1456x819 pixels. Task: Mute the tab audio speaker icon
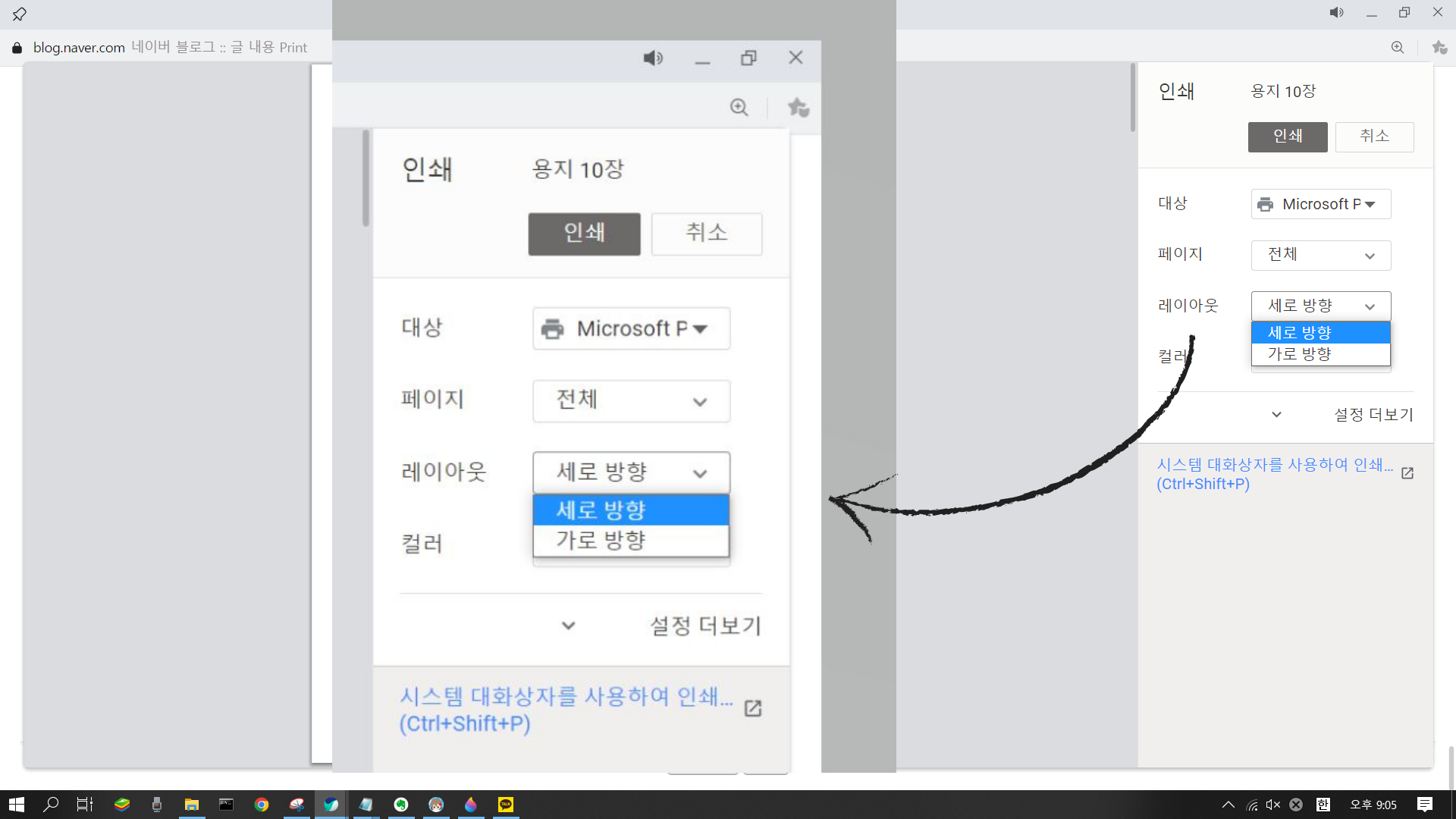pyautogui.click(x=653, y=58)
